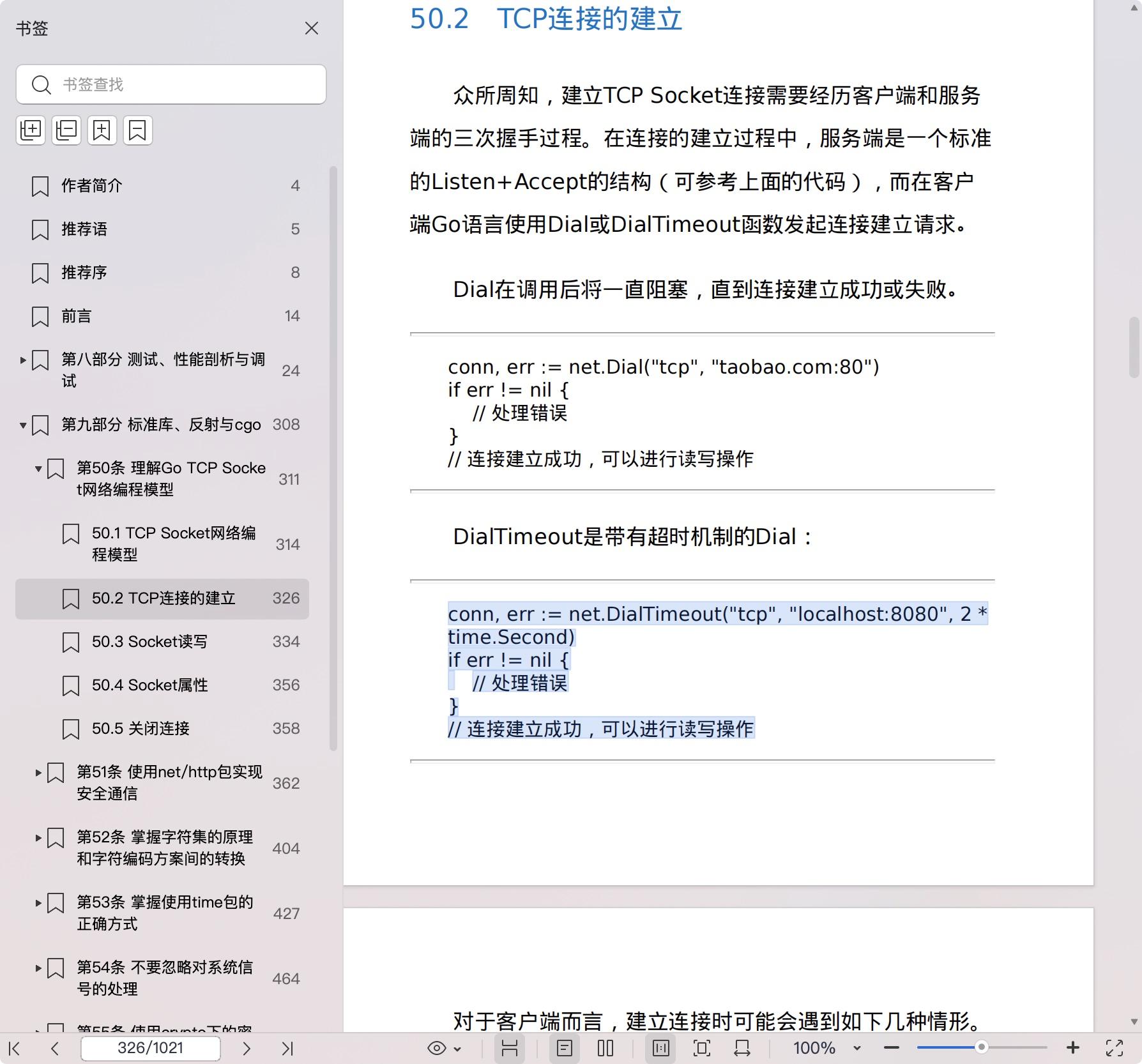The height and width of the screenshot is (1064, 1142).
Task: Collapse 第九部分 标准库、反射与cgo
Action: click(x=23, y=425)
